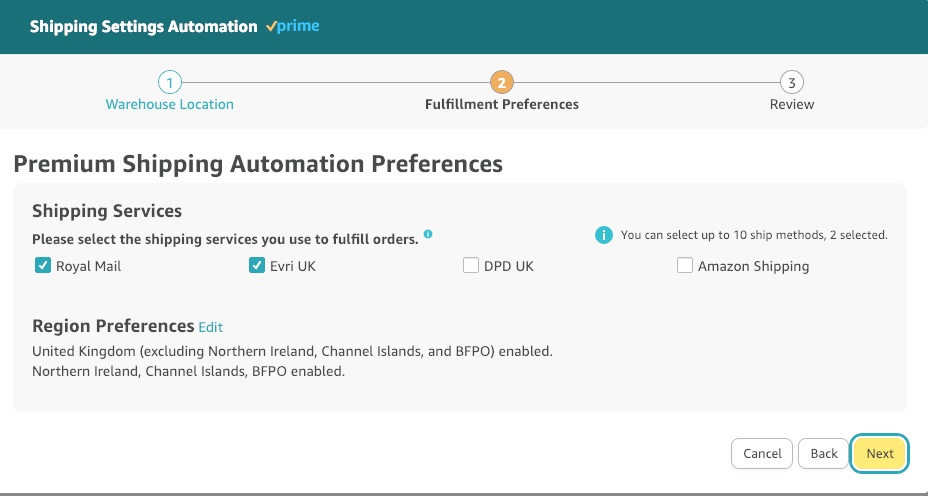The width and height of the screenshot is (928, 496).
Task: Uncheck the Royal Mail checkbox
Action: [x=43, y=266]
